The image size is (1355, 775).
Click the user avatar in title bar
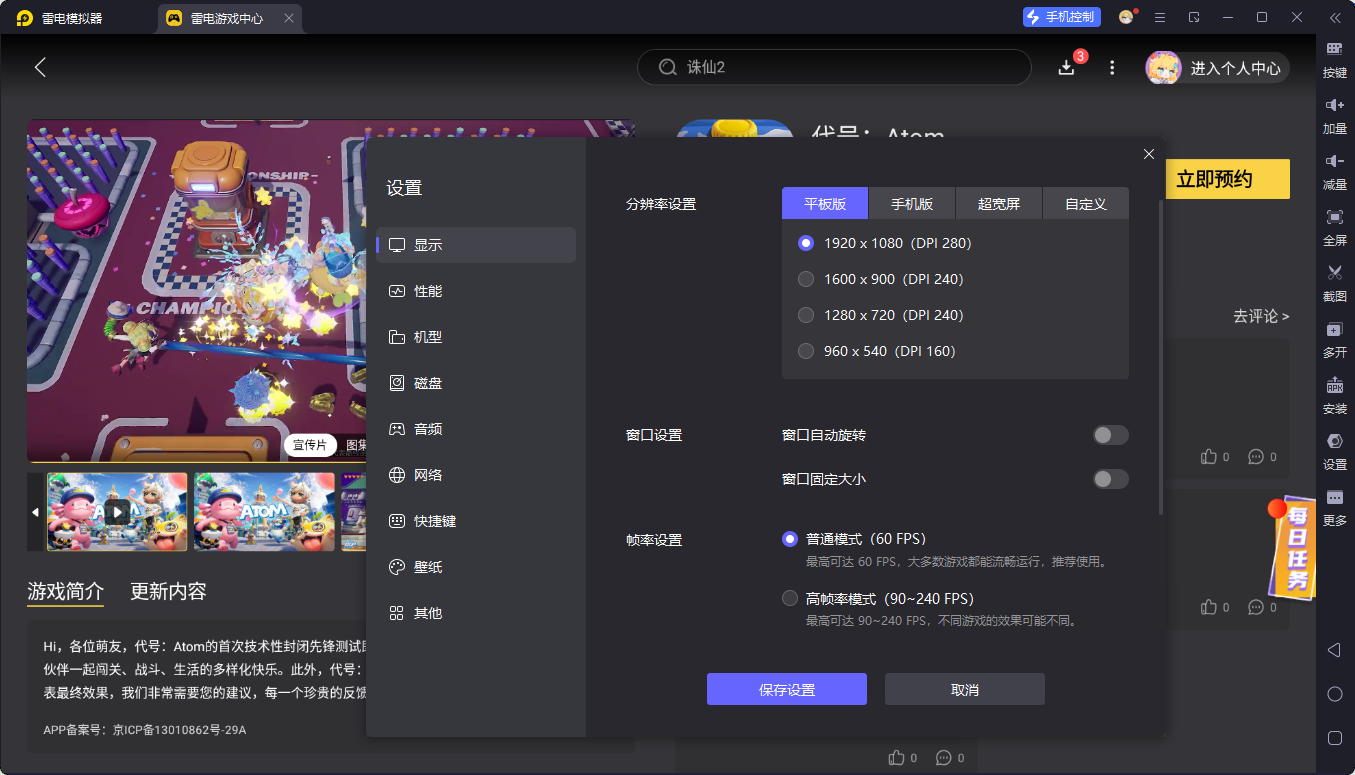pyautogui.click(x=1127, y=17)
